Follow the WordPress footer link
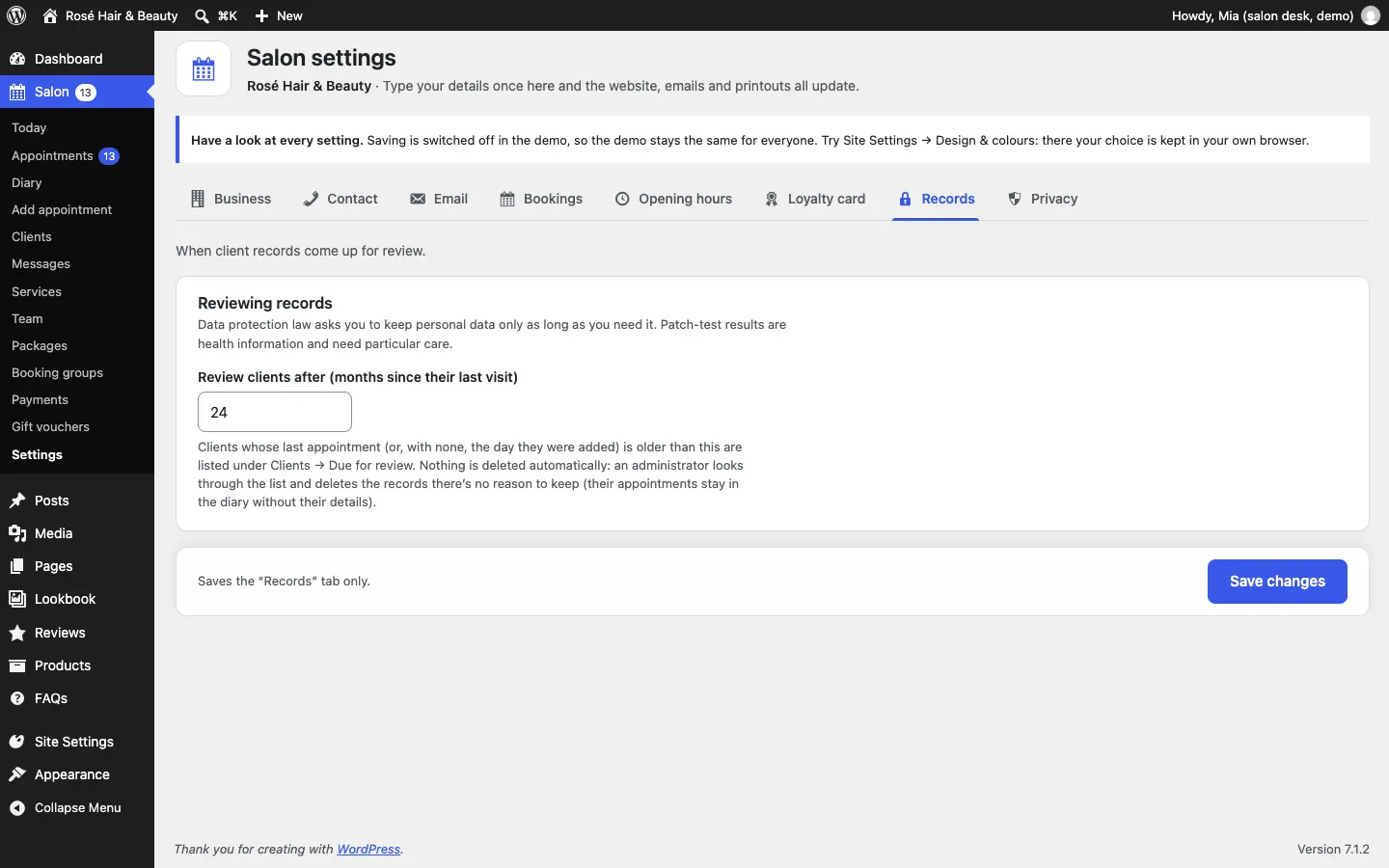The image size is (1389, 868). 368,850
